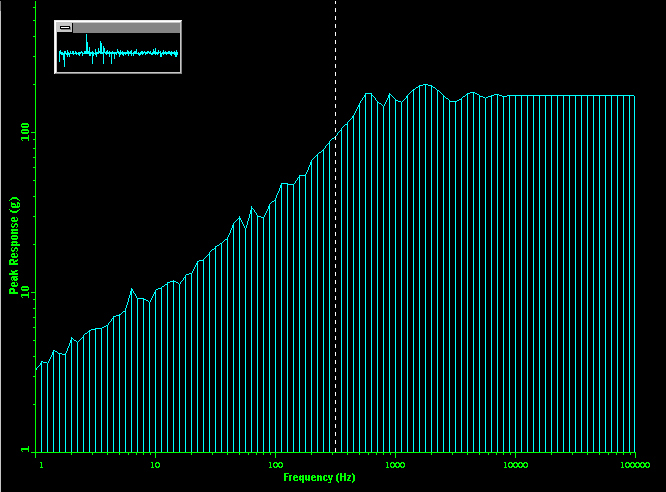666x492 pixels.
Task: Click the "100000" frequency axis tick label
Action: coord(635,465)
